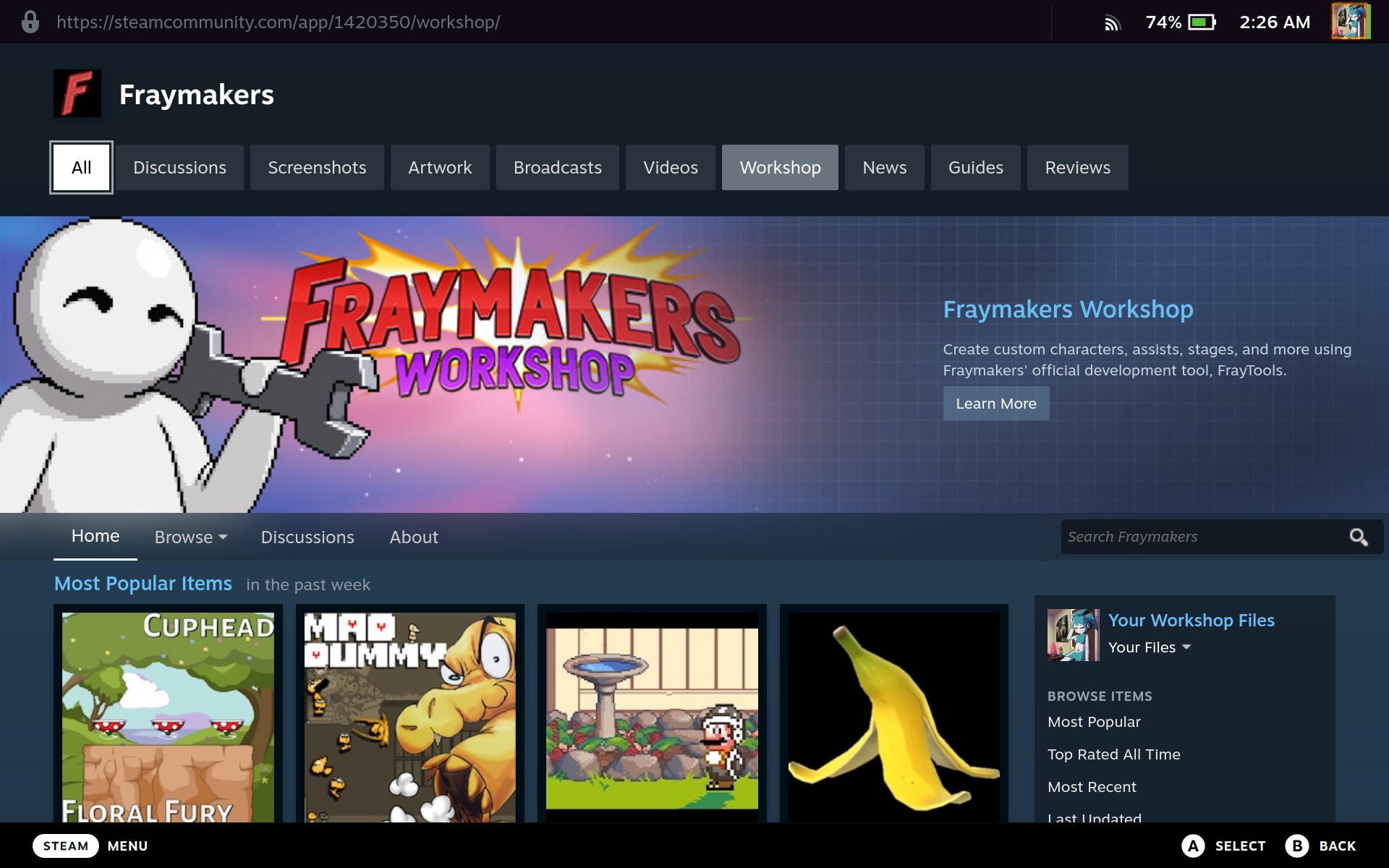Click the padlock security icon
1389x868 pixels.
30,22
